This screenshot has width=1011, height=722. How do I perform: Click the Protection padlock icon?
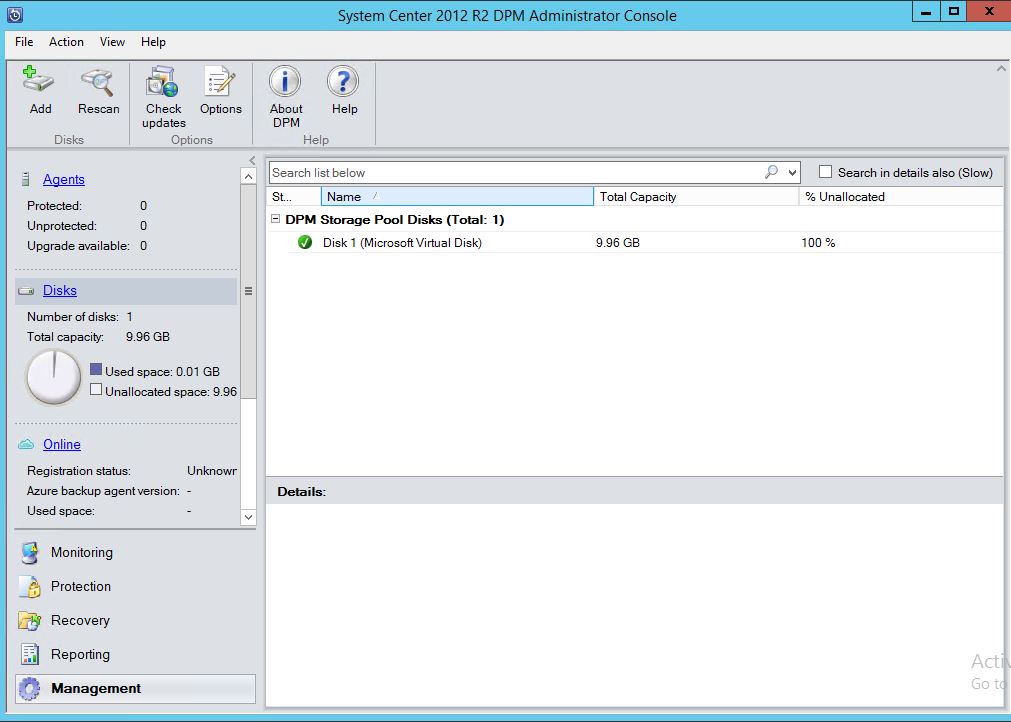pos(30,587)
